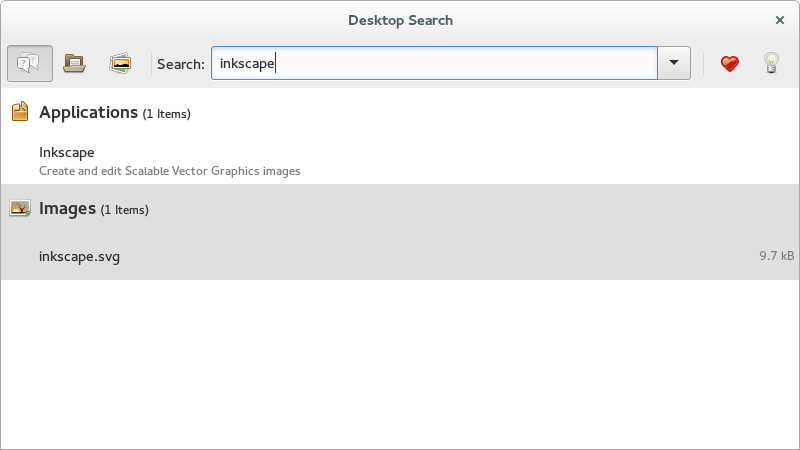Click the red heart icon
Image resolution: width=800 pixels, height=450 pixels.
click(x=730, y=63)
